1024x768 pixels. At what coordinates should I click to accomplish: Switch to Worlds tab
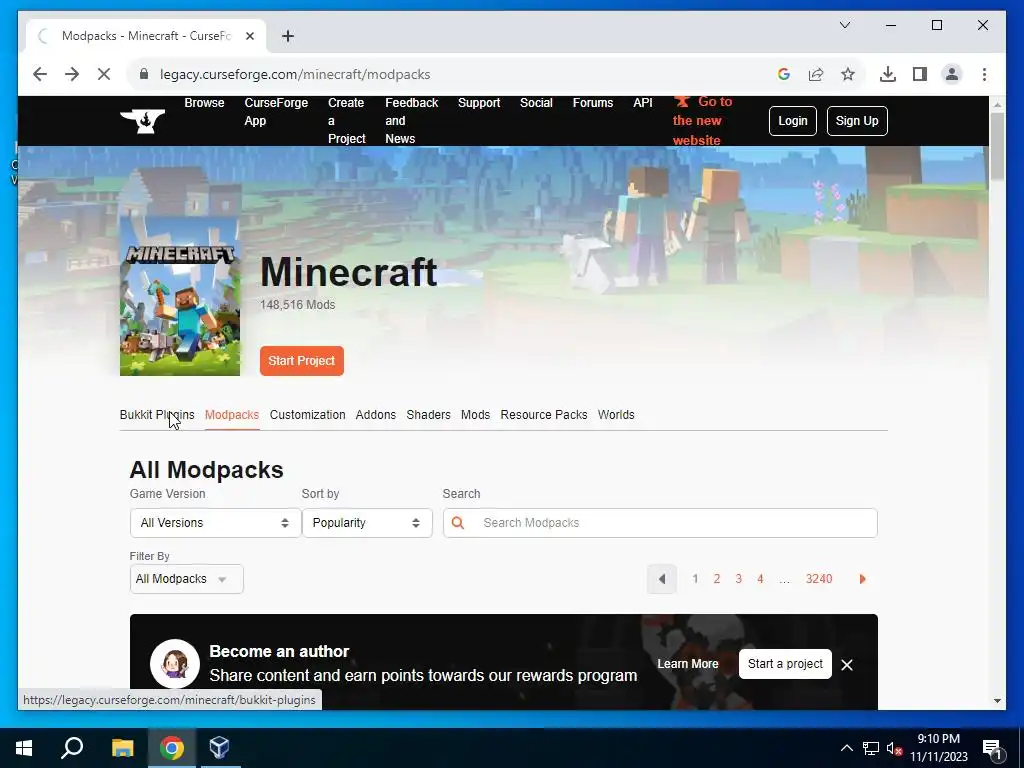tap(616, 415)
